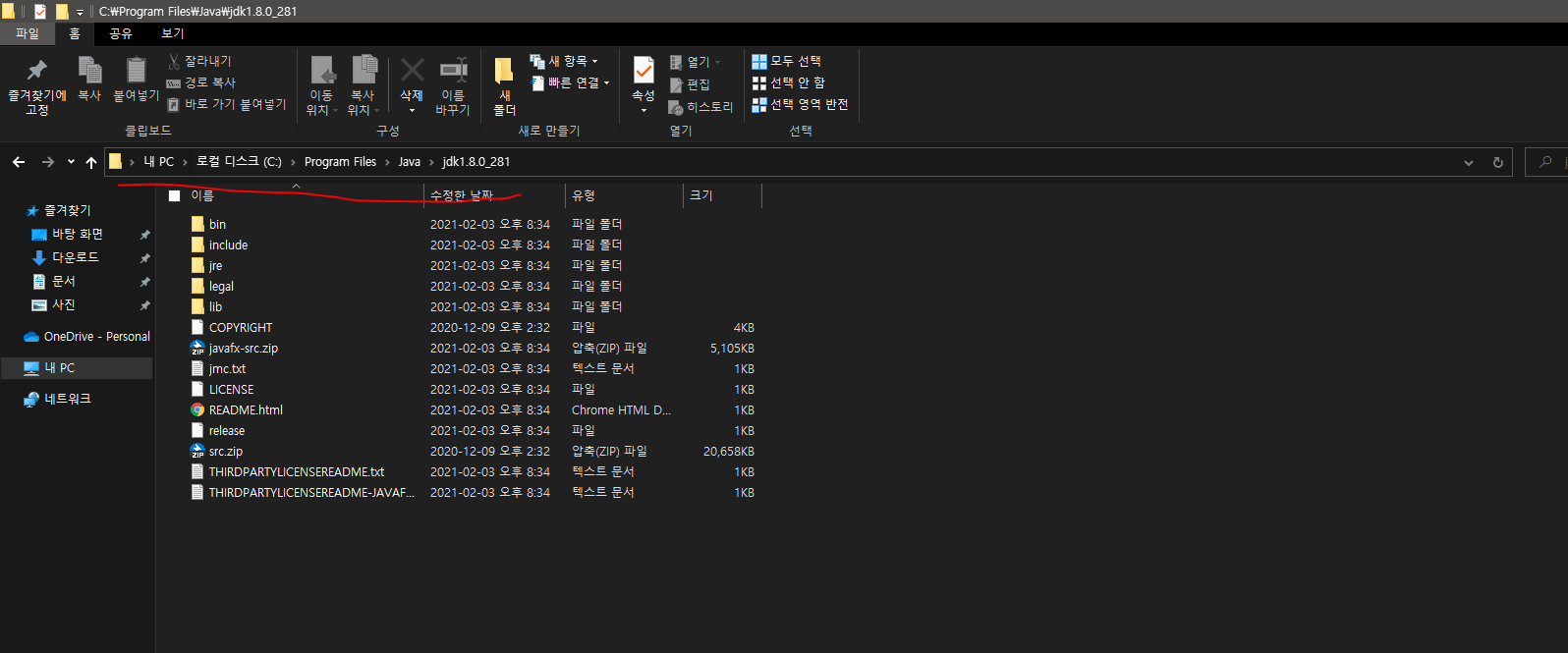The image size is (1568, 653).
Task: Go back with the left arrow
Action: pos(19,162)
